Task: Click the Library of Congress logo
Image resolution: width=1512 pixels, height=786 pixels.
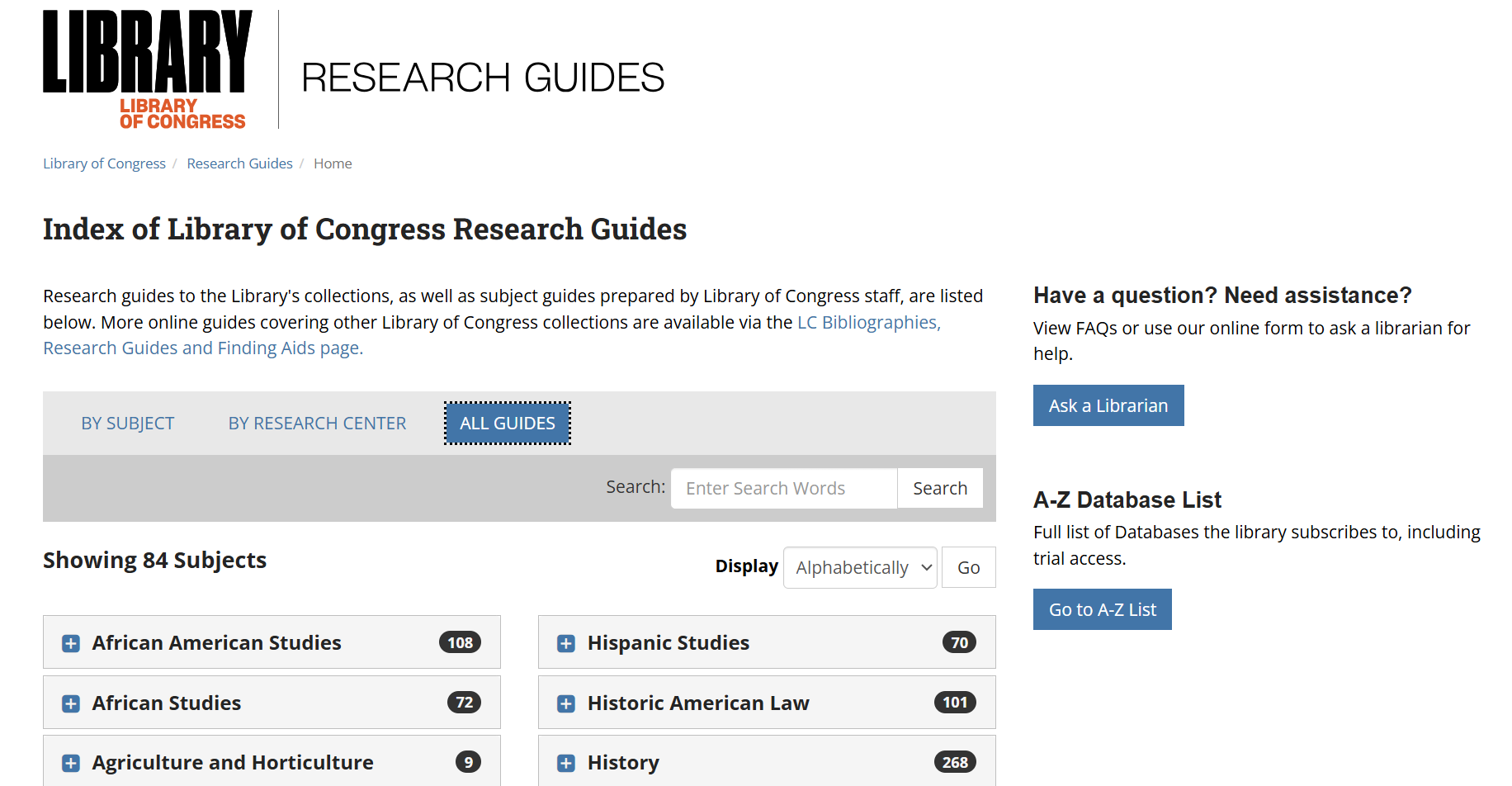Action: 147,69
